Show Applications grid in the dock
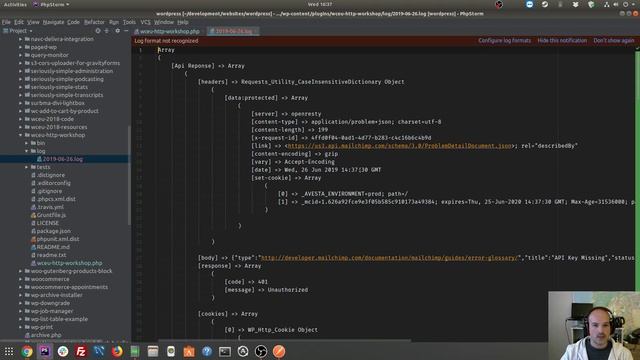 (x=9, y=351)
